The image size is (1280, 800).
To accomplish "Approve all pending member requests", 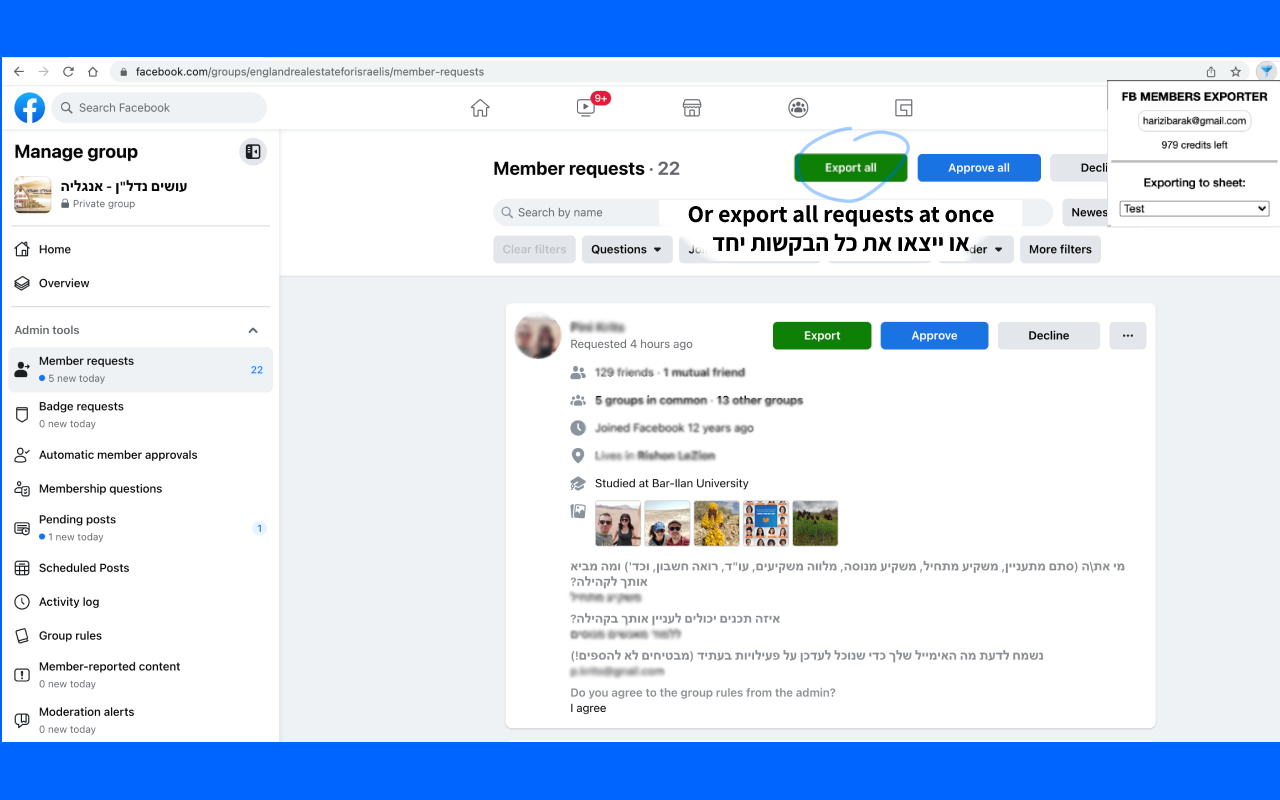I will pos(979,167).
